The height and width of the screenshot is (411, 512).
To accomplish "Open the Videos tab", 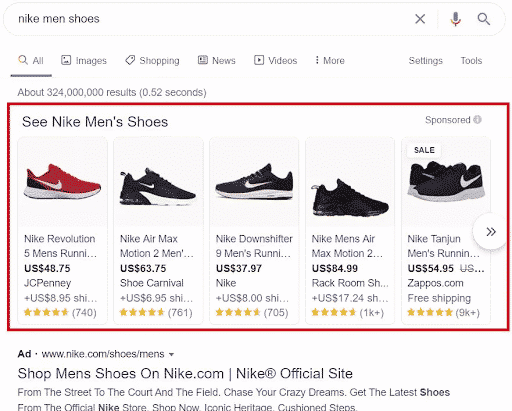I will point(275,61).
